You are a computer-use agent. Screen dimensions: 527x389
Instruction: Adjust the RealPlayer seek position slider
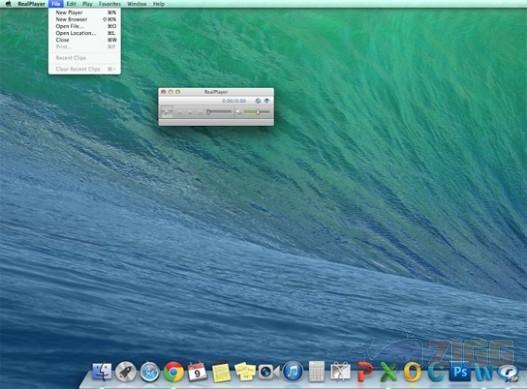[x=219, y=112]
